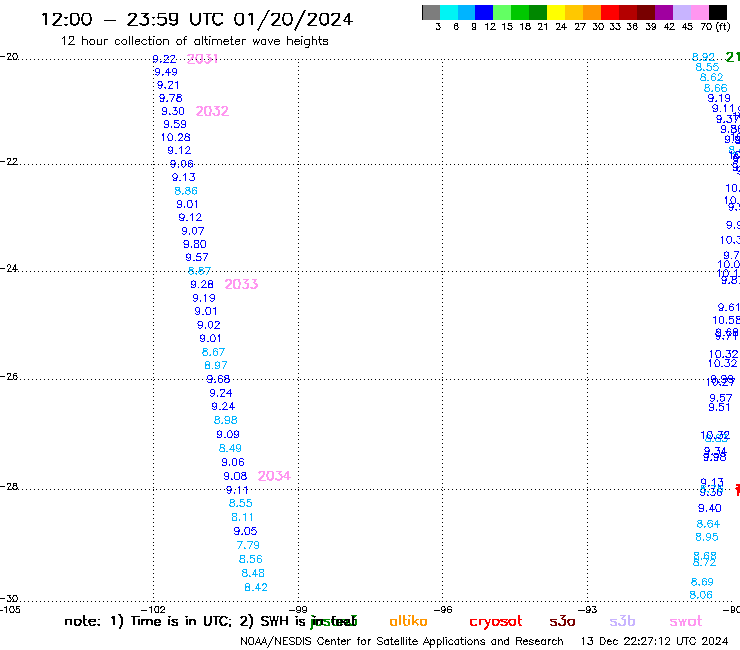Click the 9.02 wave height value
This screenshot has width=740, height=650.
[209, 325]
